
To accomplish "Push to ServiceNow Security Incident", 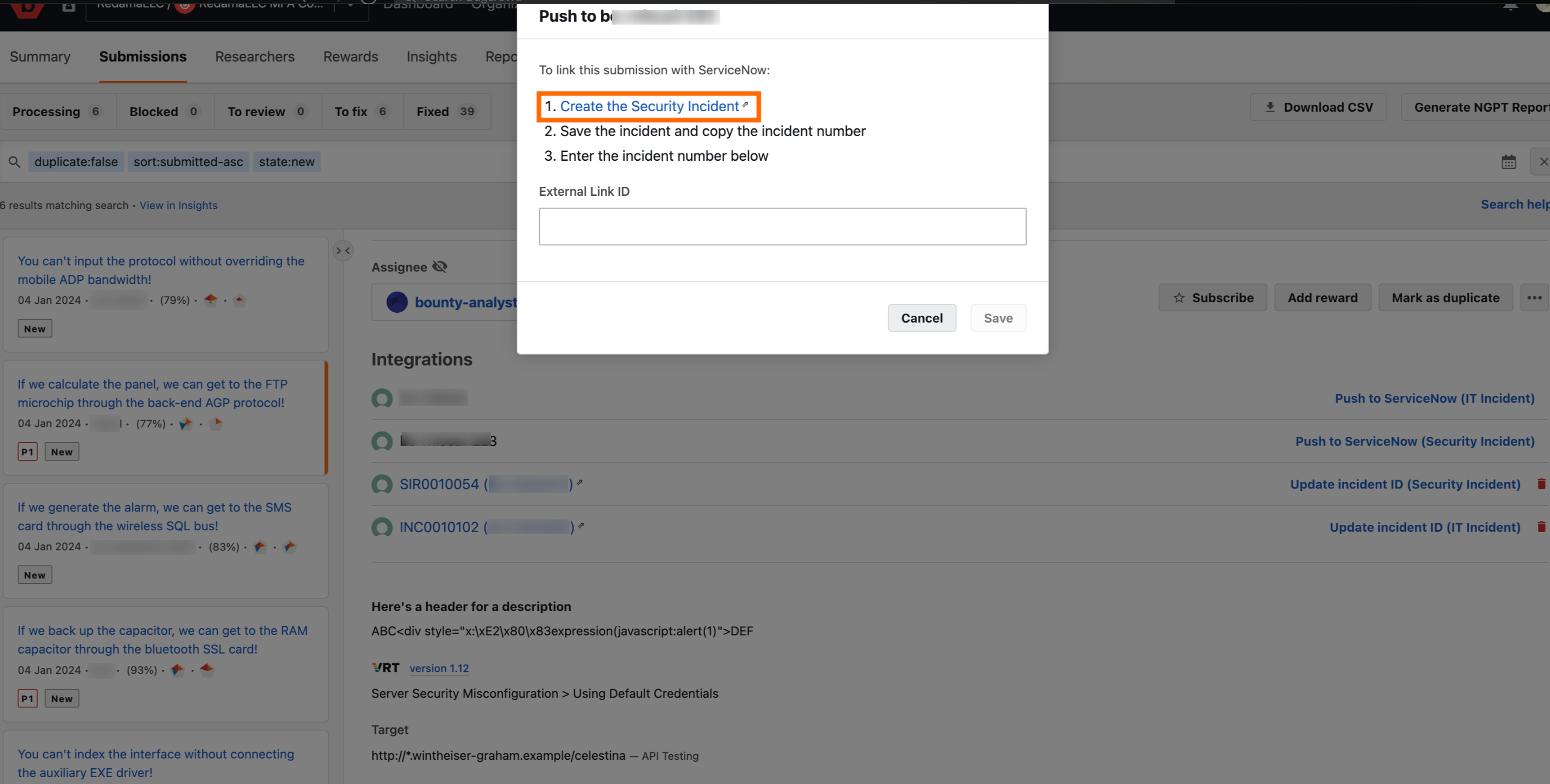I will click(1415, 441).
